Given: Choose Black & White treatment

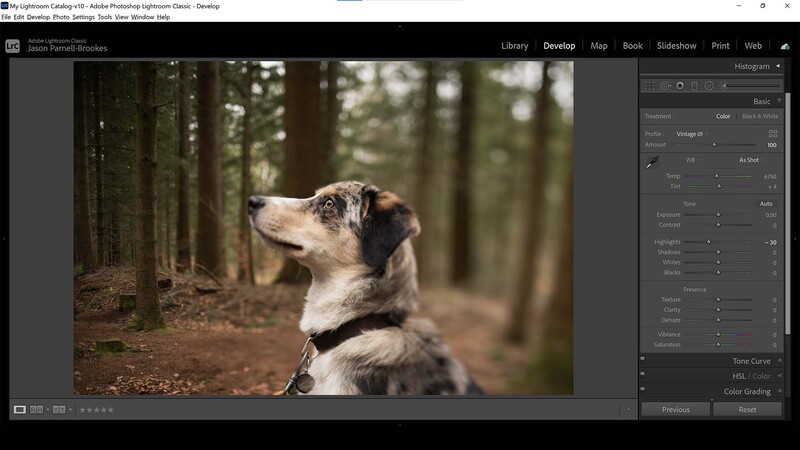Looking at the screenshot, I should coord(760,116).
